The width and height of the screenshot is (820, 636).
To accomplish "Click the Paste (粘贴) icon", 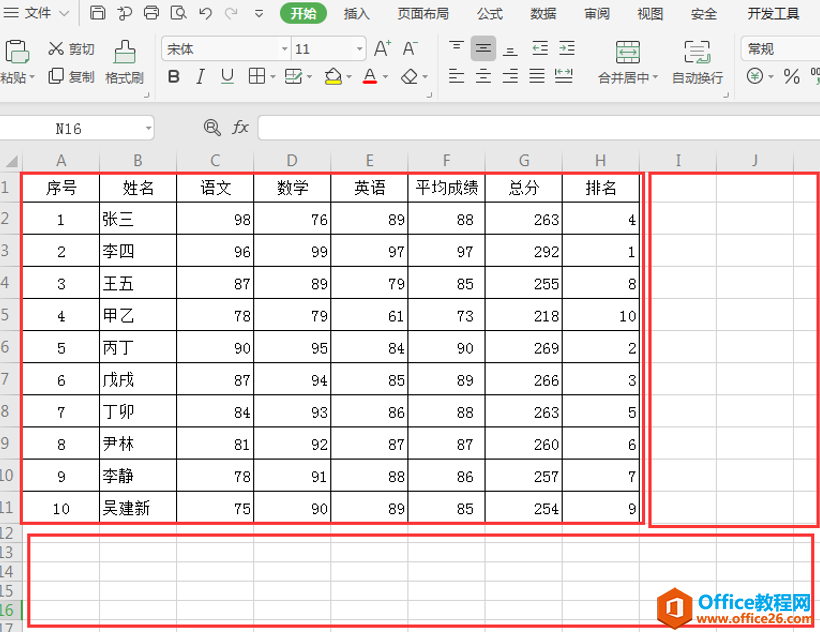I will tap(16, 52).
